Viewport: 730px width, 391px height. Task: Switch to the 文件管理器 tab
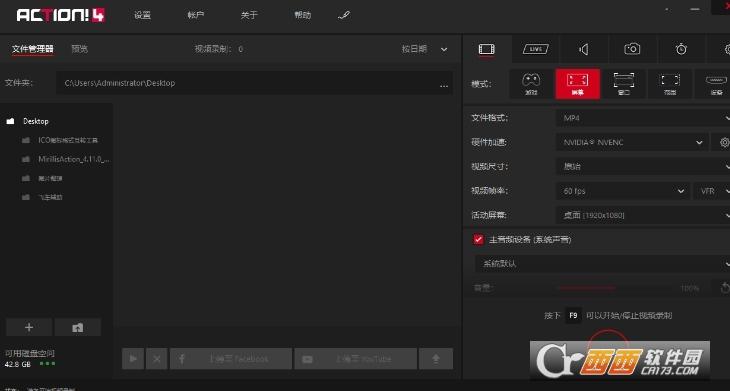33,49
